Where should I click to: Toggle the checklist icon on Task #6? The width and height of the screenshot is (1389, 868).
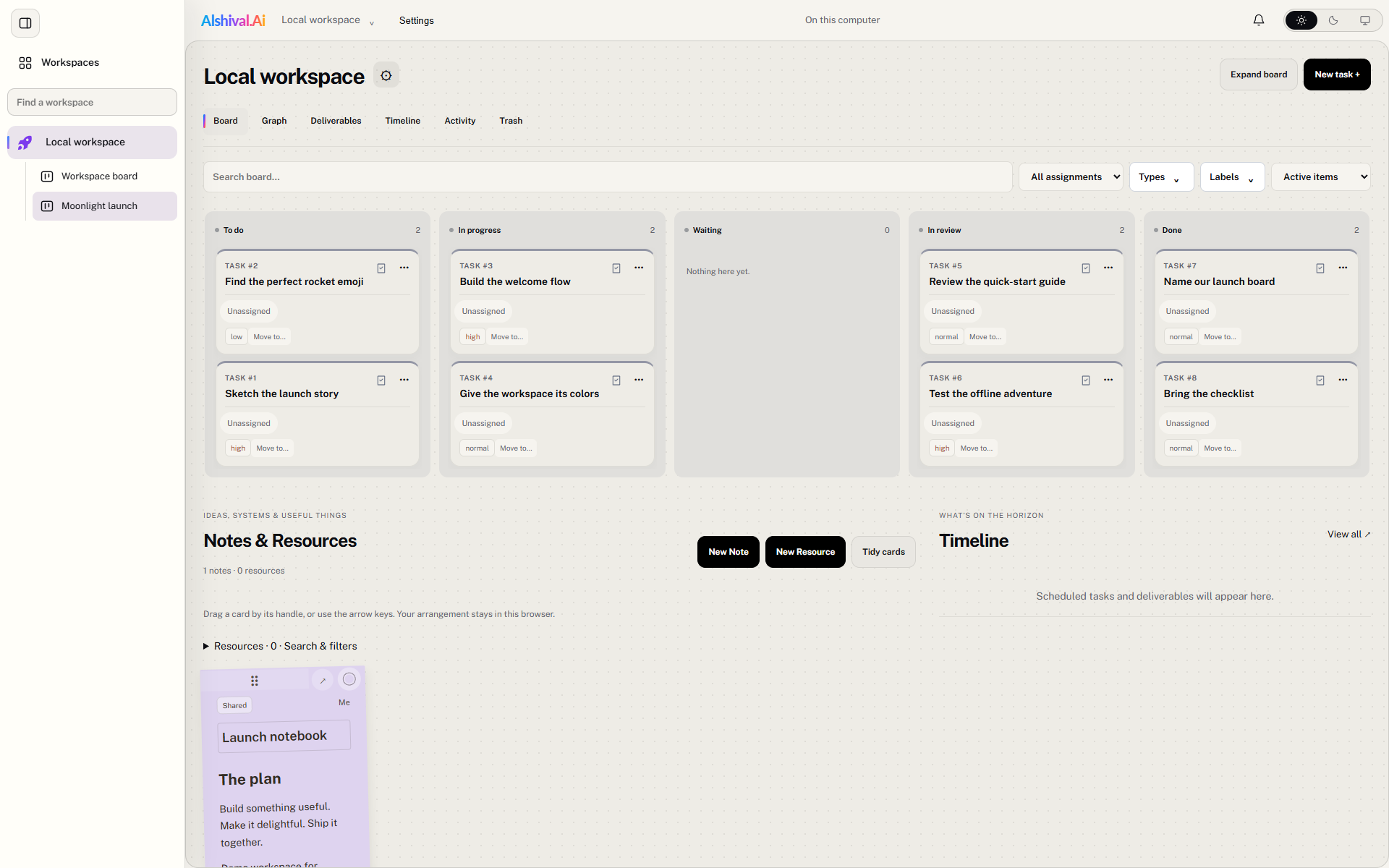click(1086, 380)
